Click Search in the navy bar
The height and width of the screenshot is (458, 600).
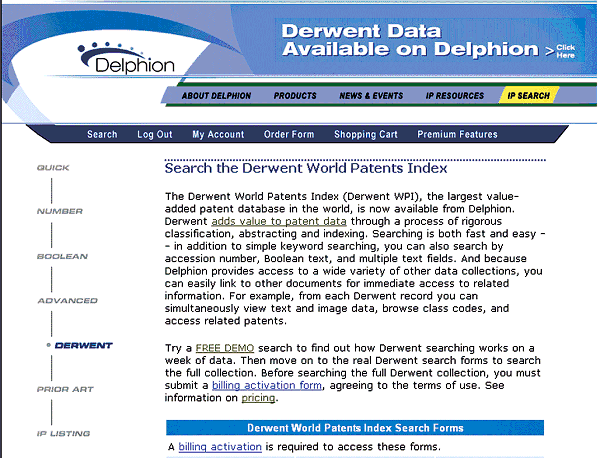point(102,134)
